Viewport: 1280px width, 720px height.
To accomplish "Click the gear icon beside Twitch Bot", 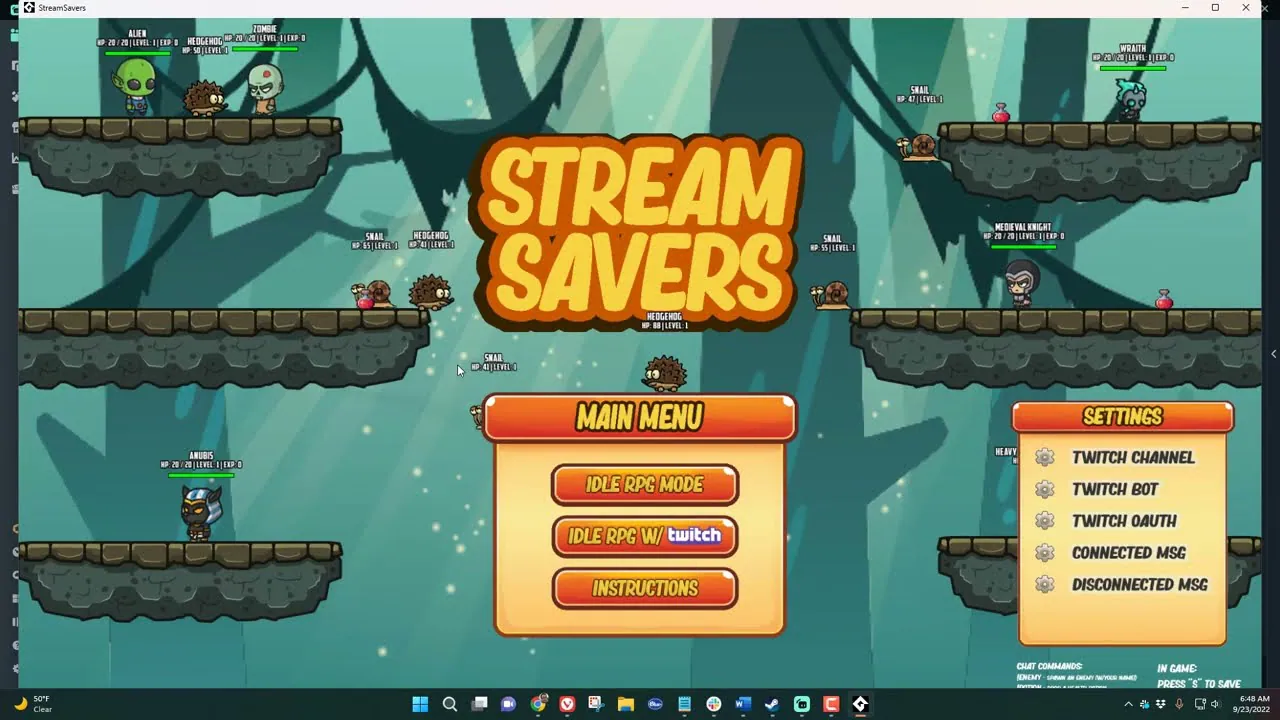I will click(1045, 489).
